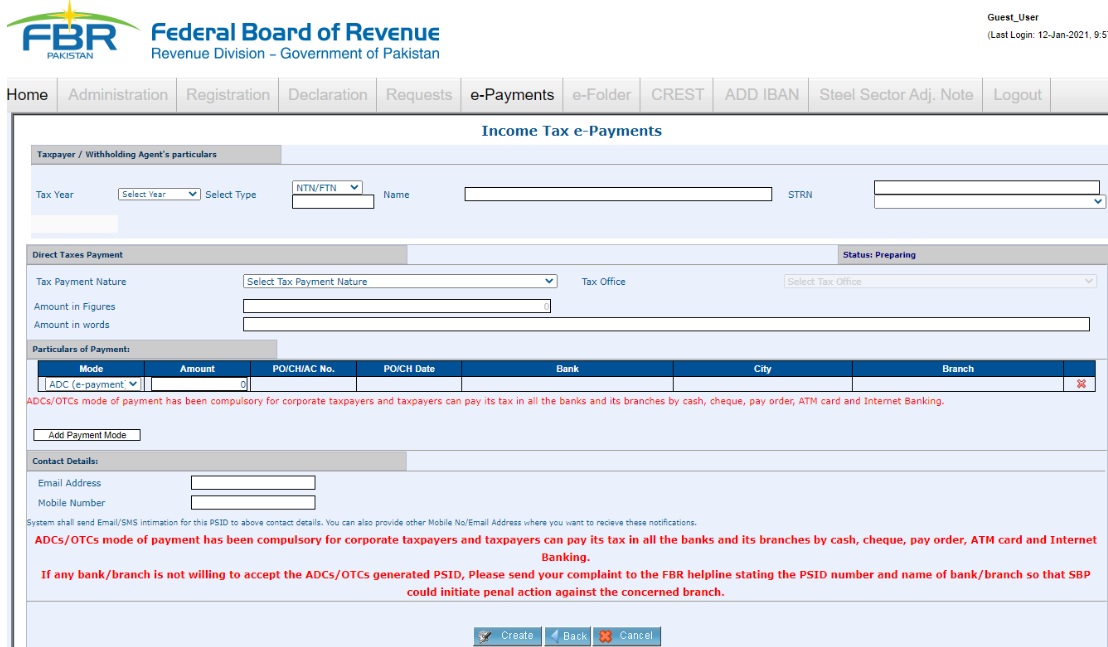Click the Amount in Figures field
The height and width of the screenshot is (647, 1108).
click(396, 307)
